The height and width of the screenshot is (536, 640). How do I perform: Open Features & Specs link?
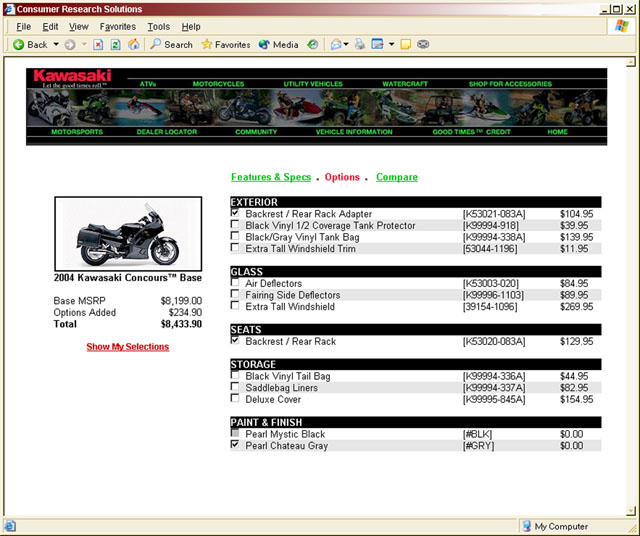(271, 177)
